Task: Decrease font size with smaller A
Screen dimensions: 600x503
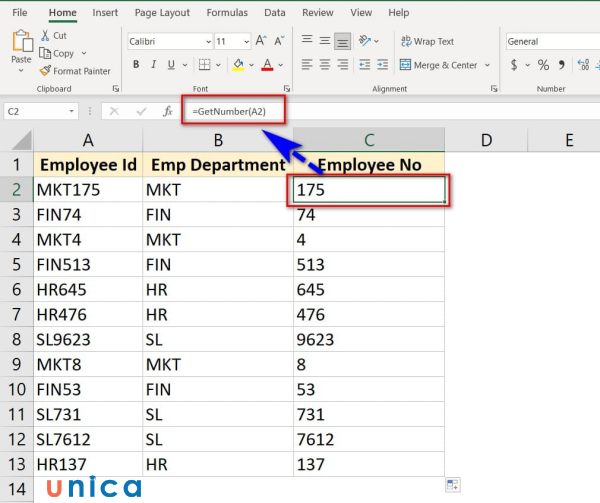Action: (x=279, y=41)
